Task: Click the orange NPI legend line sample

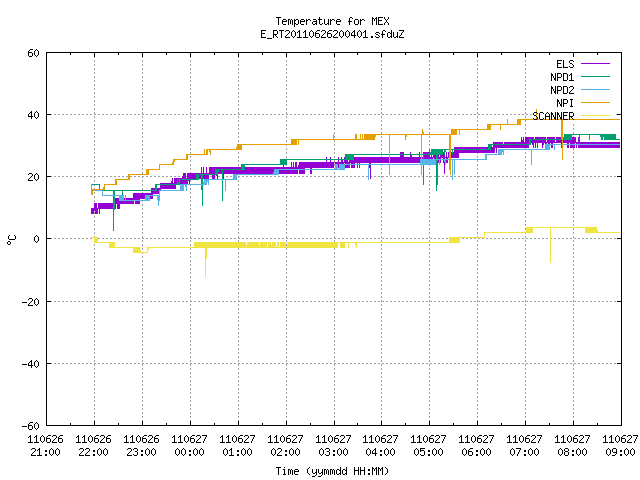Action: pos(595,102)
